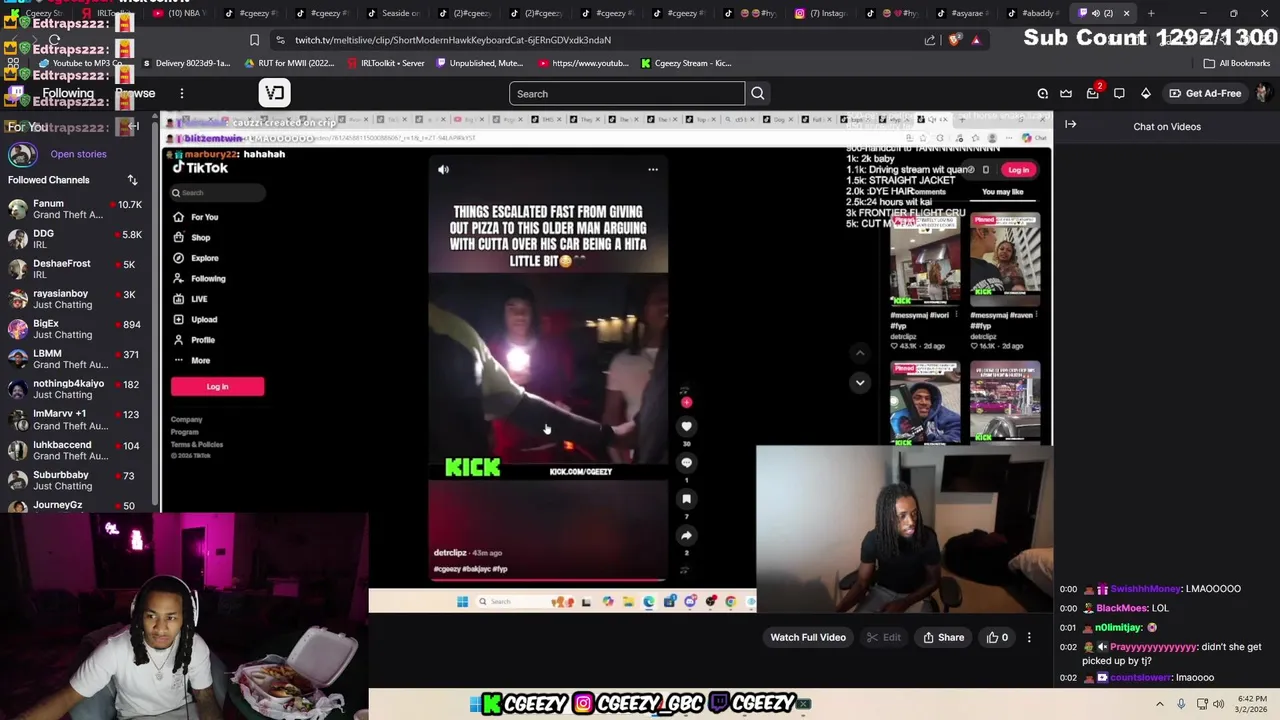Click chat username Prayyyyyyyyyyyyy

(1153, 647)
